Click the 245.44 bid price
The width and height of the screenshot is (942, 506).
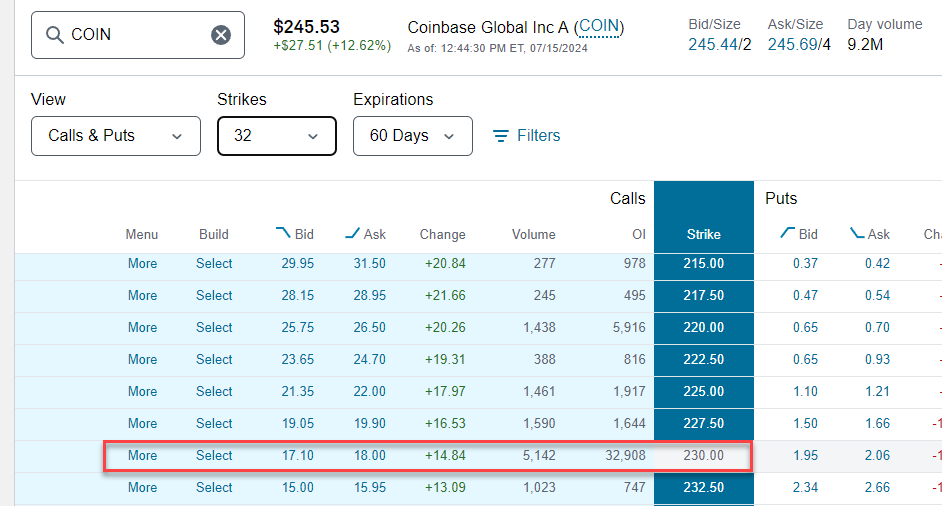coord(713,44)
